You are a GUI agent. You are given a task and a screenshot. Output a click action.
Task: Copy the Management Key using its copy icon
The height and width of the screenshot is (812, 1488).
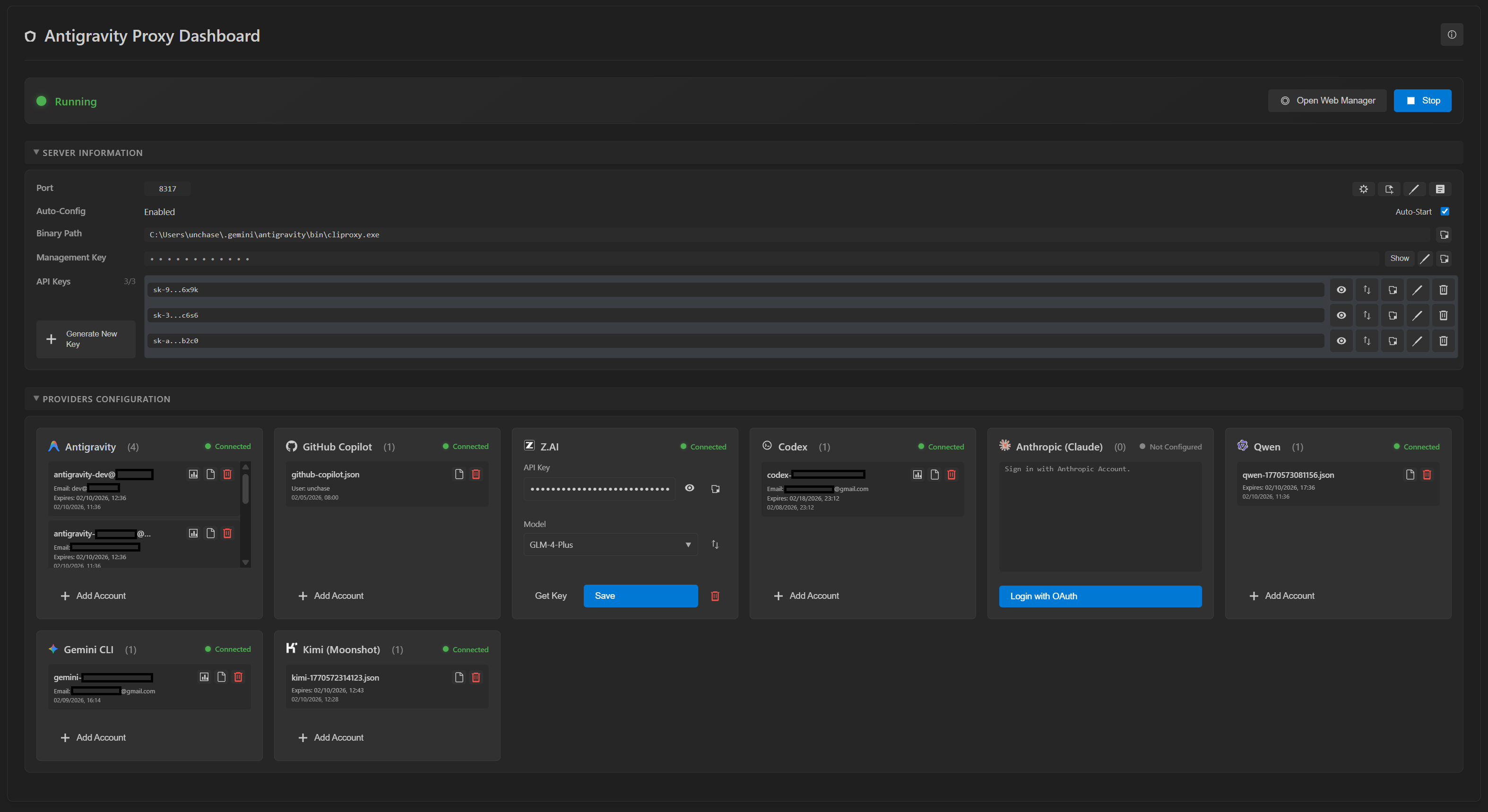tap(1445, 258)
